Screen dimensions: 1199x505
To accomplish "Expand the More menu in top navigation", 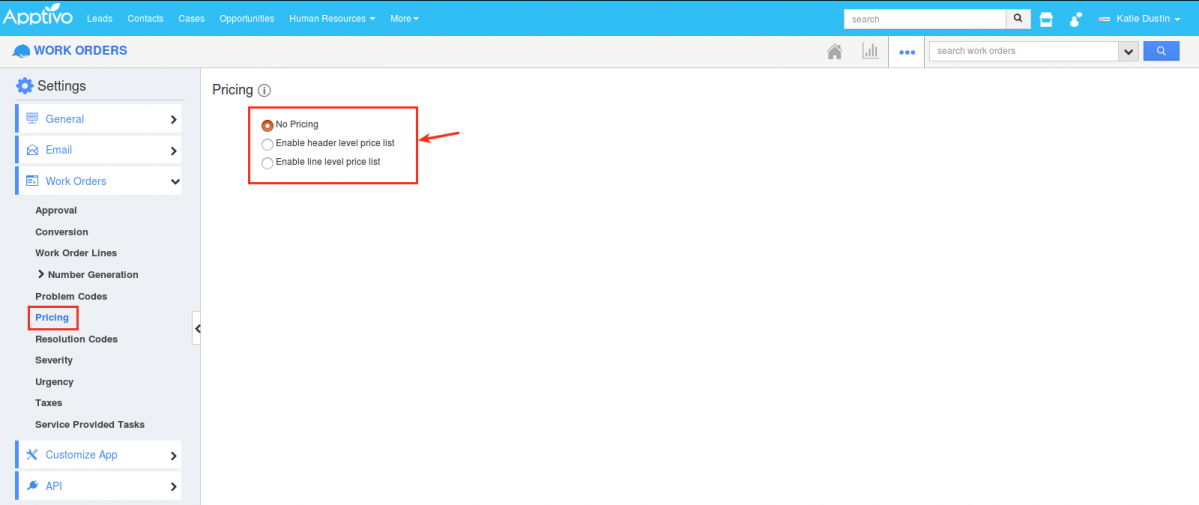I will 404,19.
